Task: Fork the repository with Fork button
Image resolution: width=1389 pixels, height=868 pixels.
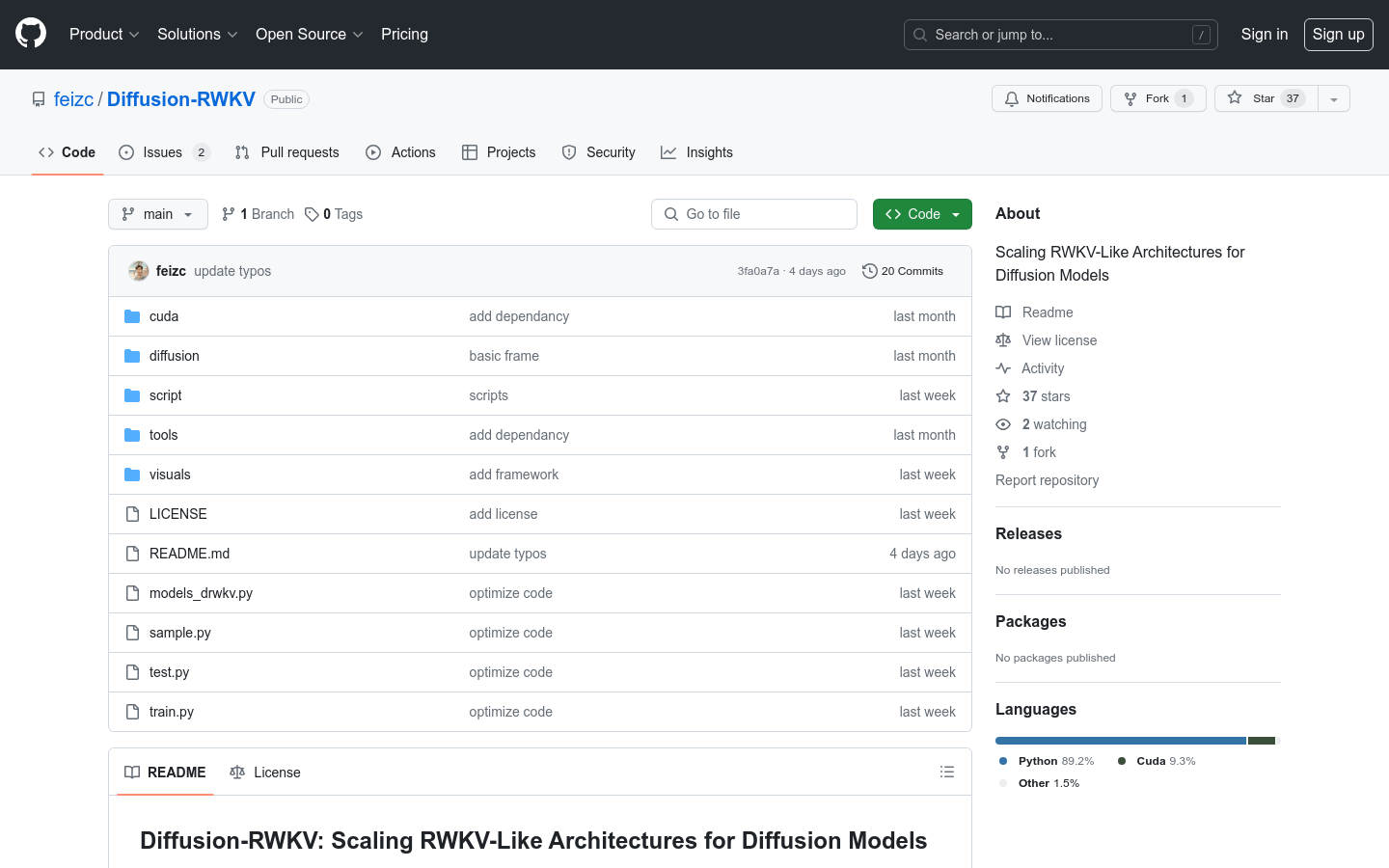Action: click(1158, 98)
